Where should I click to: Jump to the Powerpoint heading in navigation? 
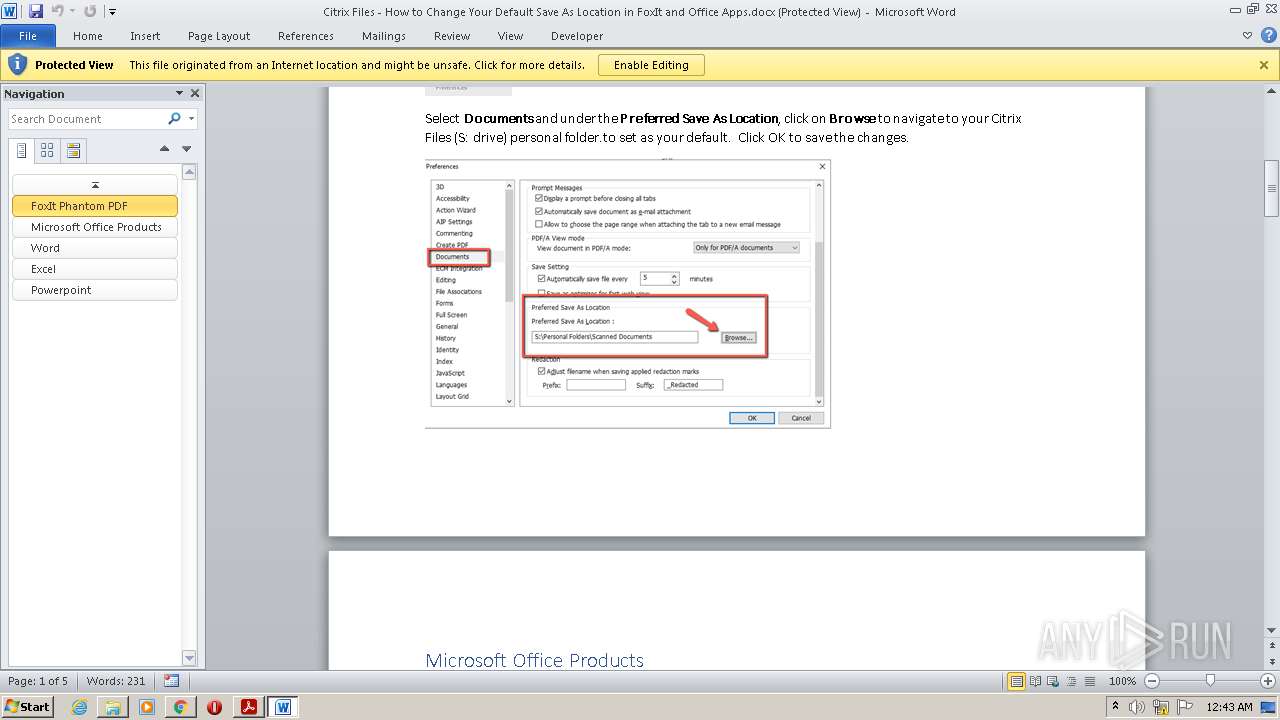(95, 290)
